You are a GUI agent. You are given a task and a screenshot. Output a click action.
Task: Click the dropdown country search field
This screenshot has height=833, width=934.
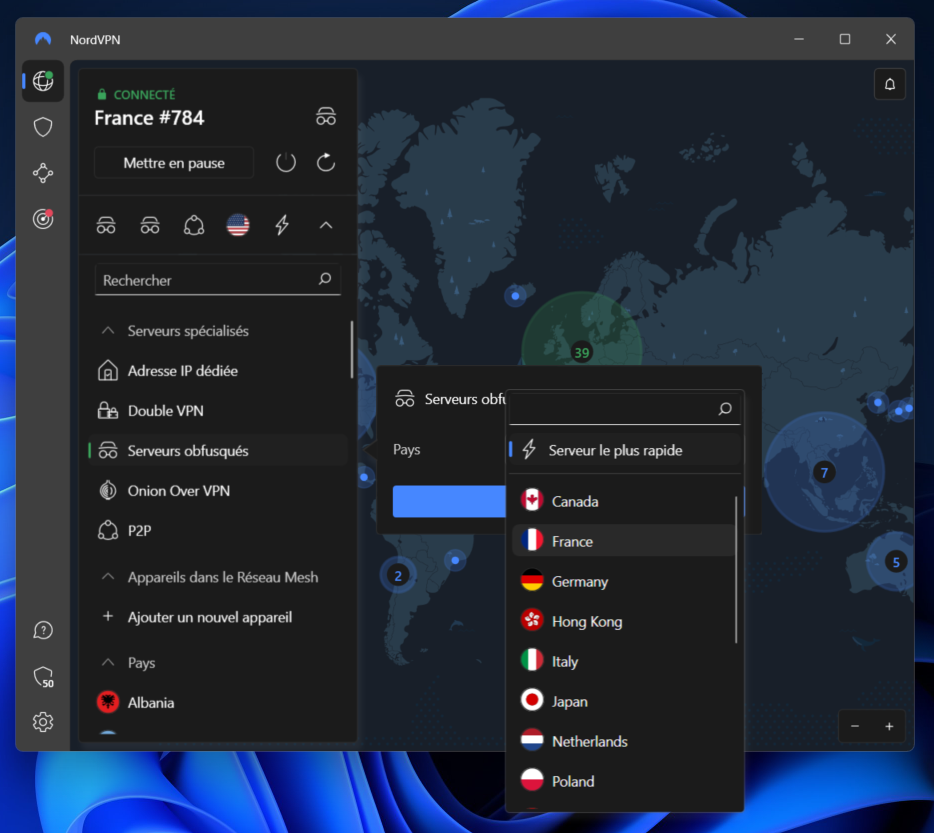625,409
